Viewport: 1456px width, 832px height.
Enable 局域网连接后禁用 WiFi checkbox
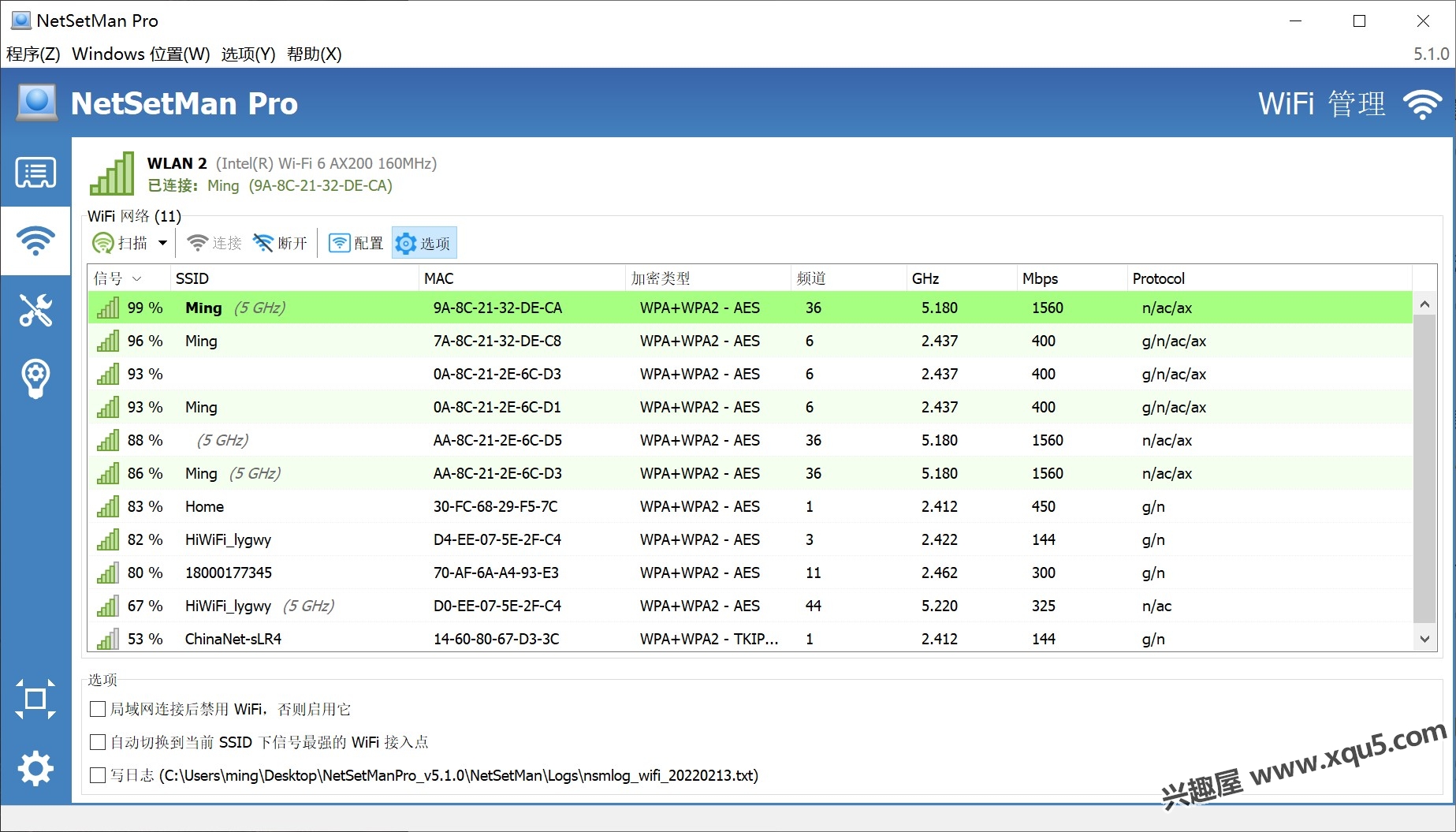(98, 709)
